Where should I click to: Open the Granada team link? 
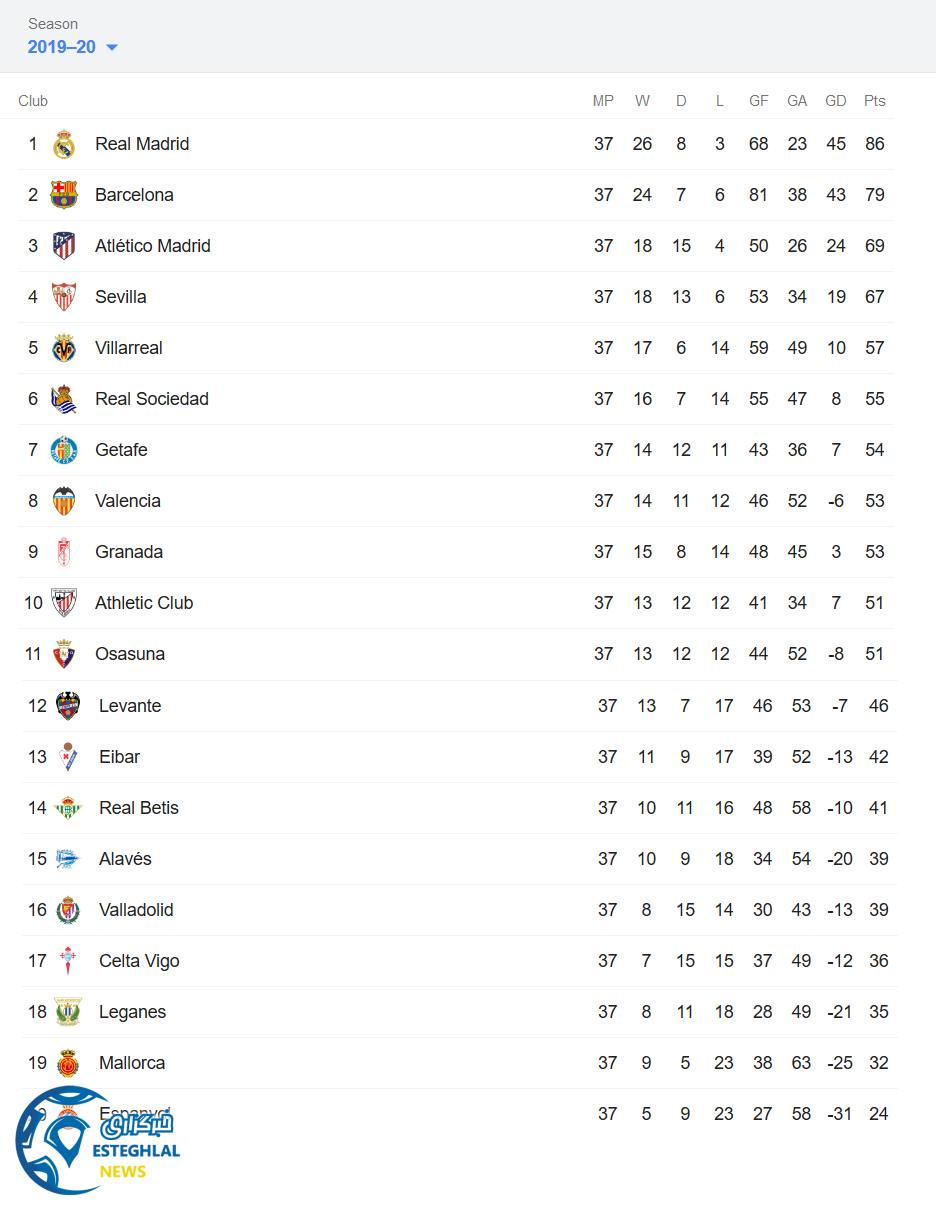[129, 552]
